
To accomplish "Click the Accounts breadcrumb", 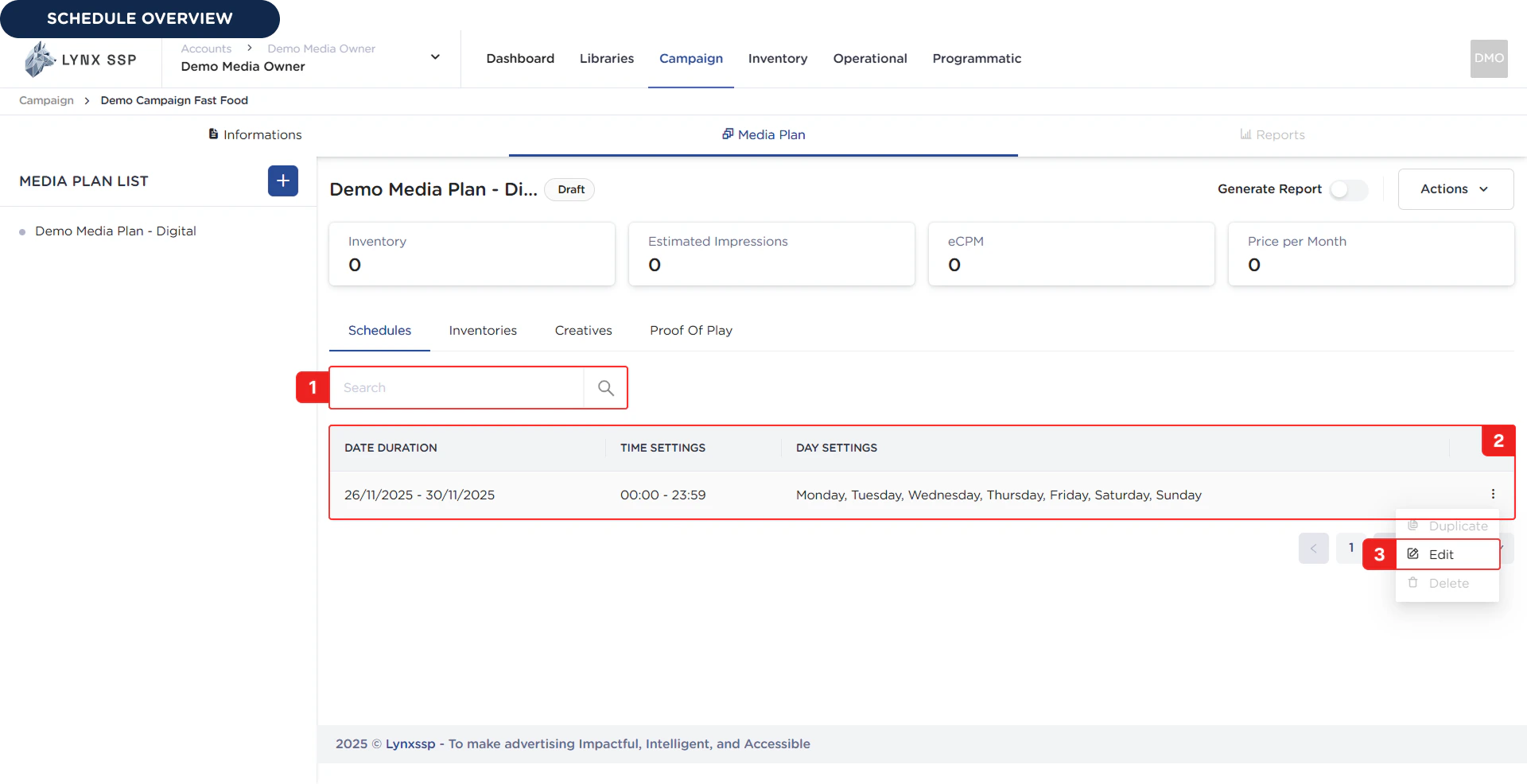I will coord(206,49).
